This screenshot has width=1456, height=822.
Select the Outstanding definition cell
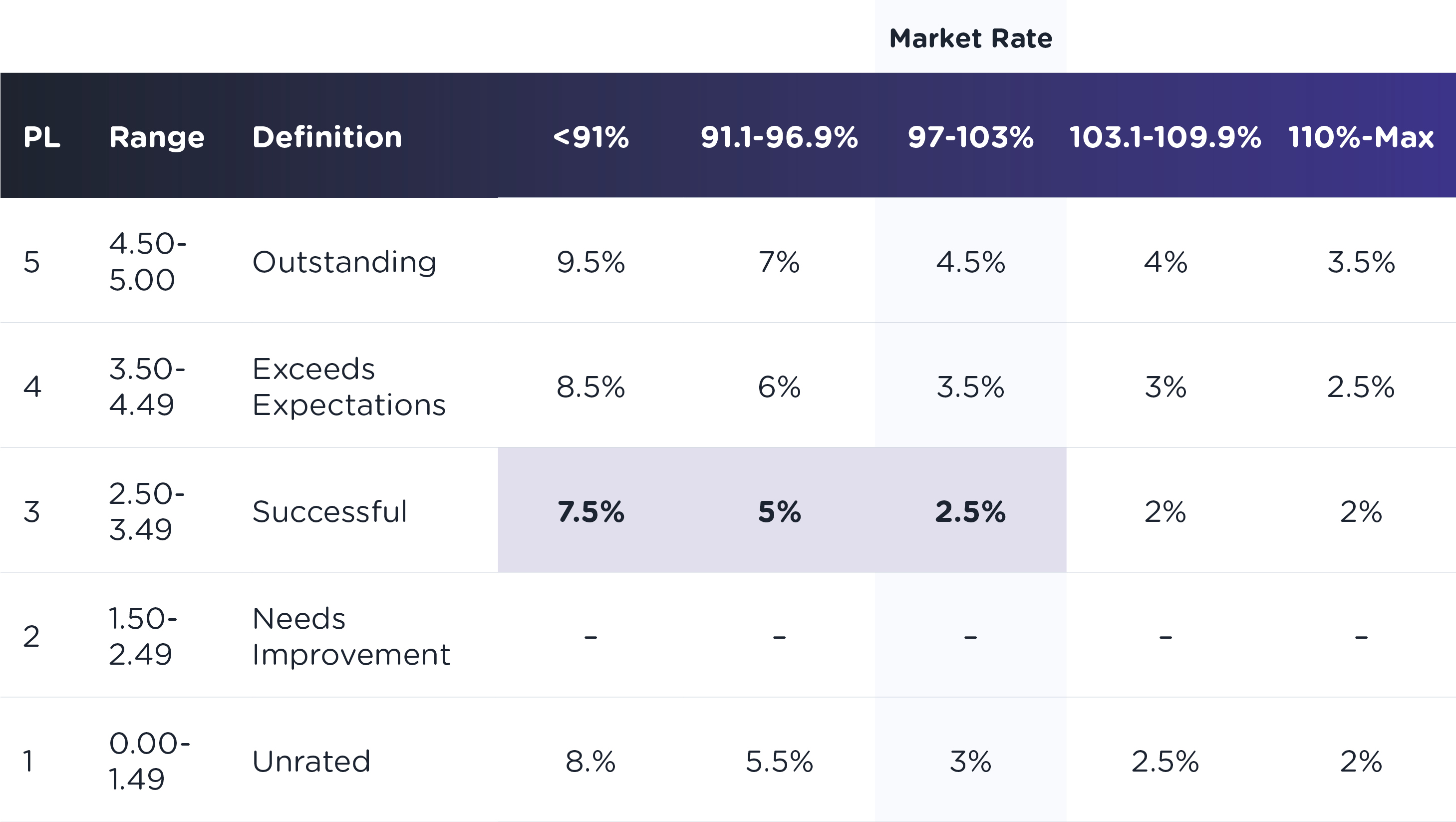(344, 262)
